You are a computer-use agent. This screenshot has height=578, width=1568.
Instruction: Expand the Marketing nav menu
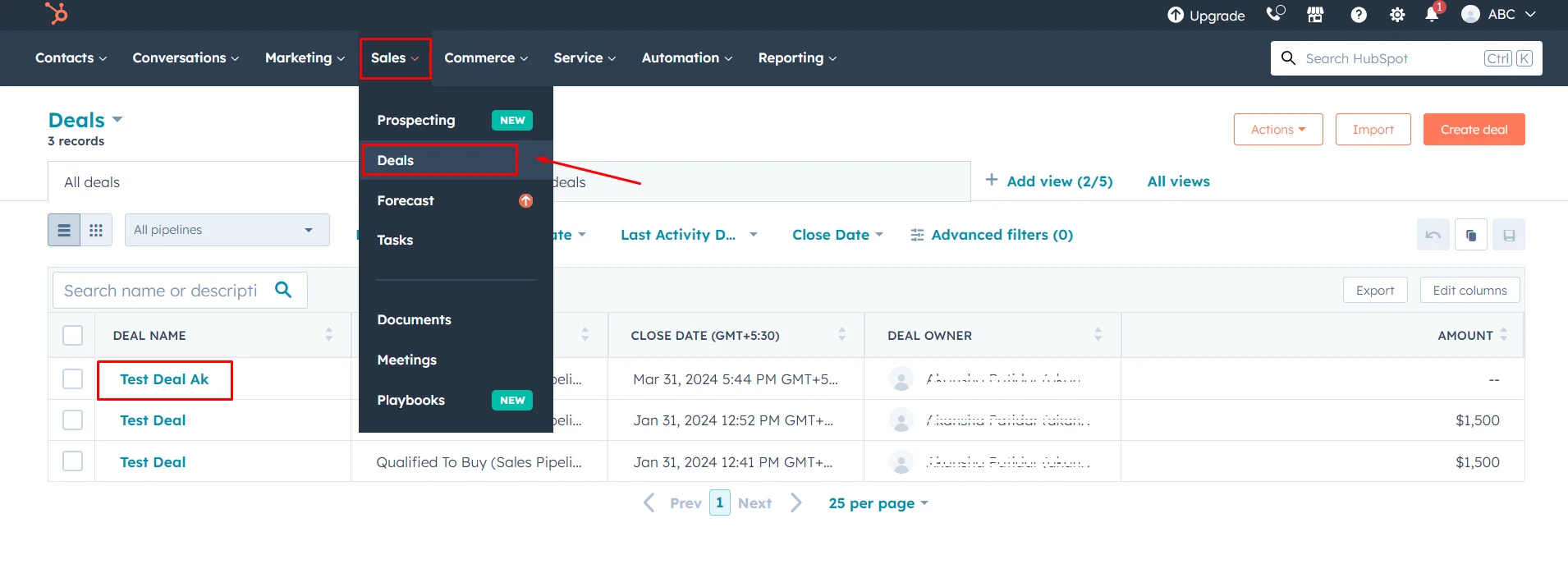(x=305, y=57)
